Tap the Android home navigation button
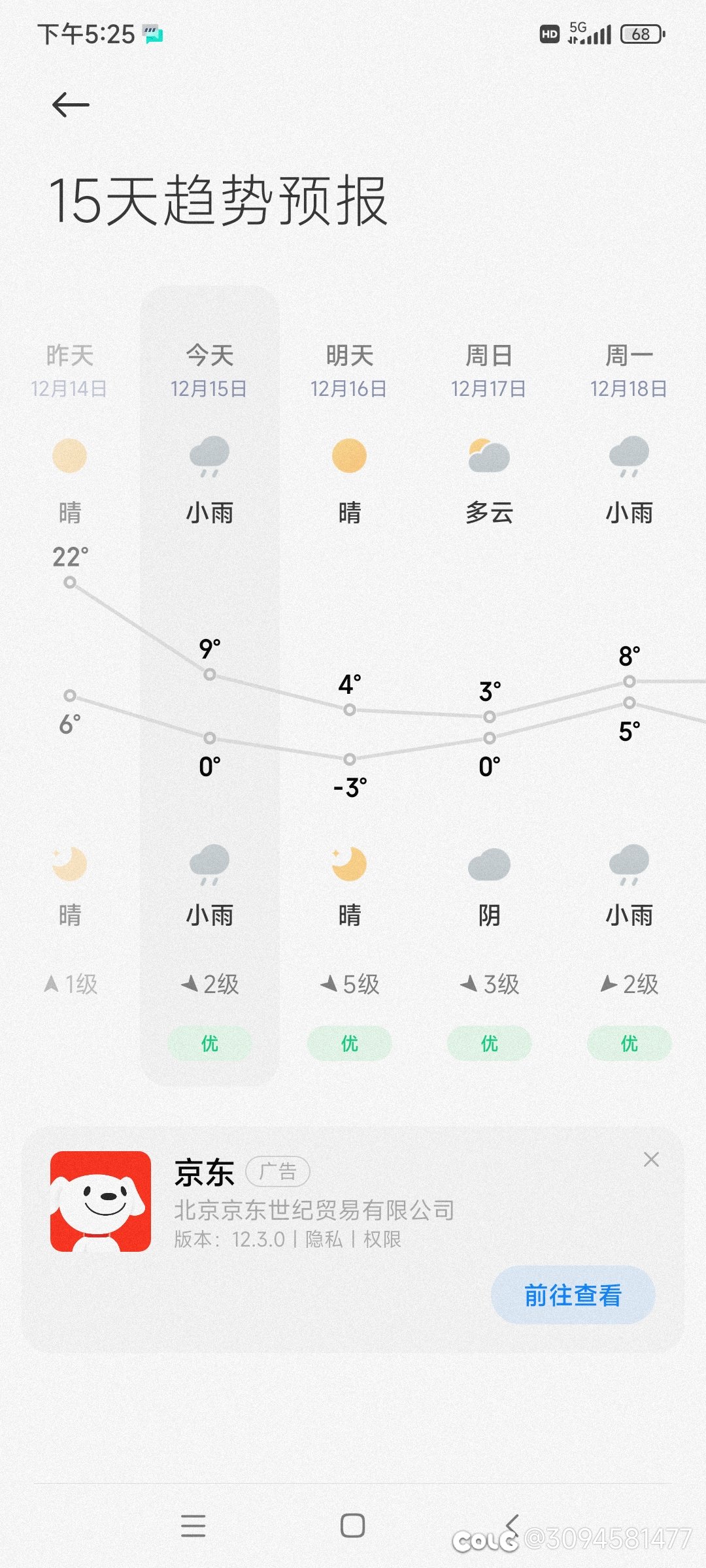The width and height of the screenshot is (706, 1568). [x=353, y=1526]
